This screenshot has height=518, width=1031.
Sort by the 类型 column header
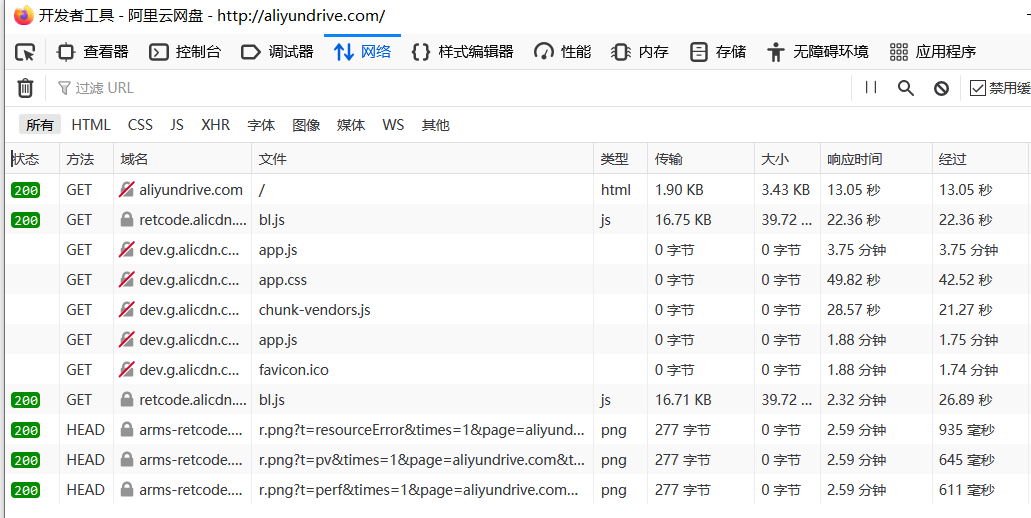[620, 159]
